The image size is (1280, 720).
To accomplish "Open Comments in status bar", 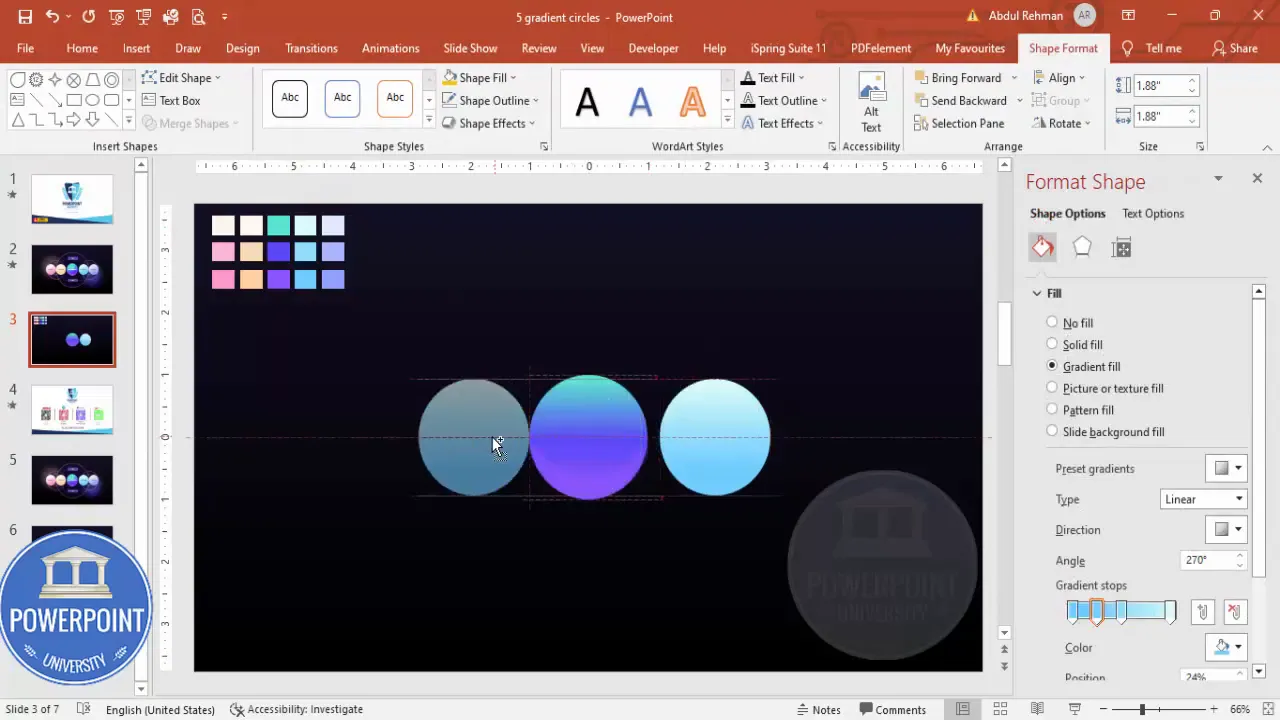I will click(x=892, y=709).
